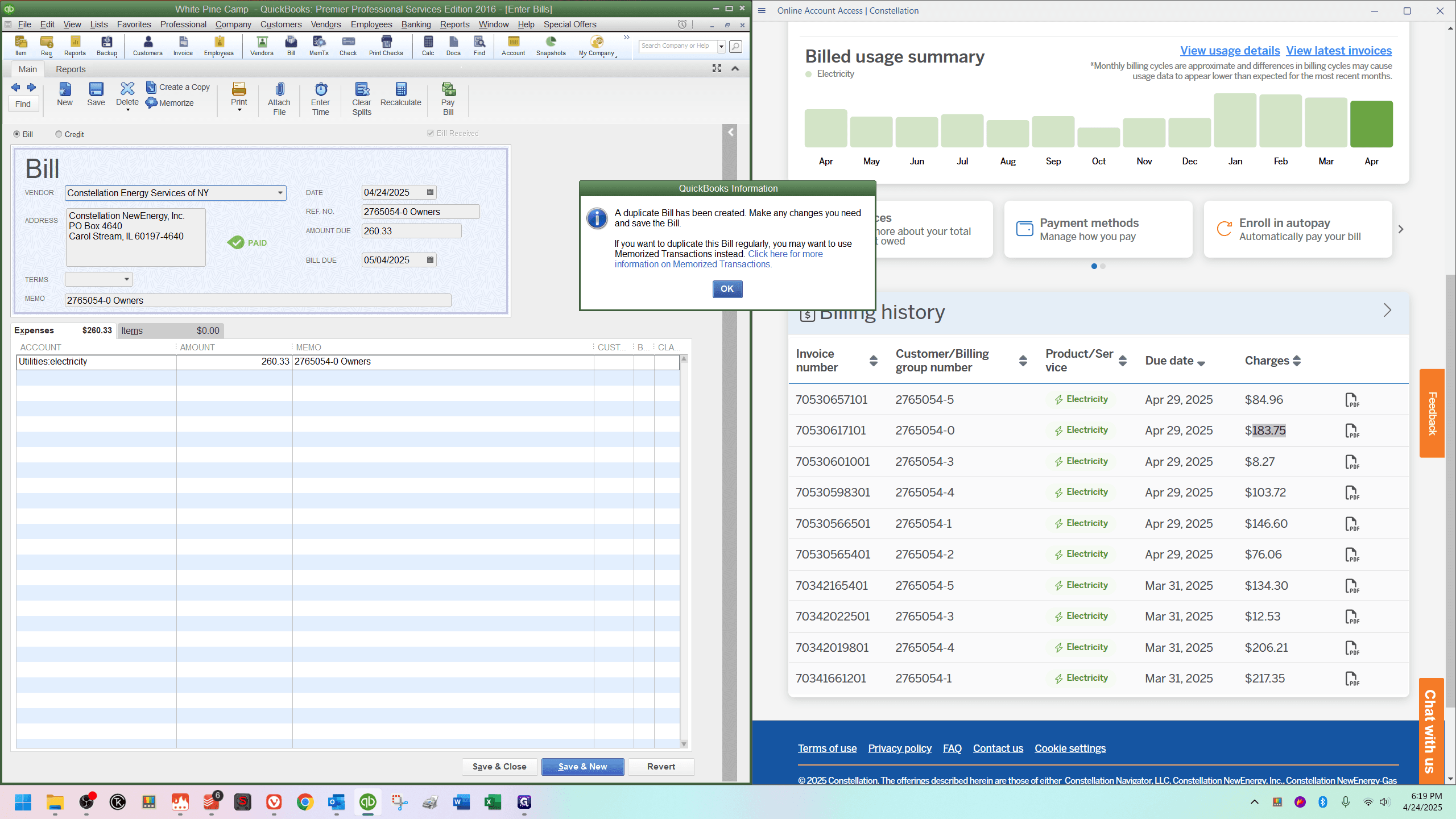The height and width of the screenshot is (819, 1456).
Task: Click the Backup icon in QuickBooks toolbar
Action: (106, 45)
